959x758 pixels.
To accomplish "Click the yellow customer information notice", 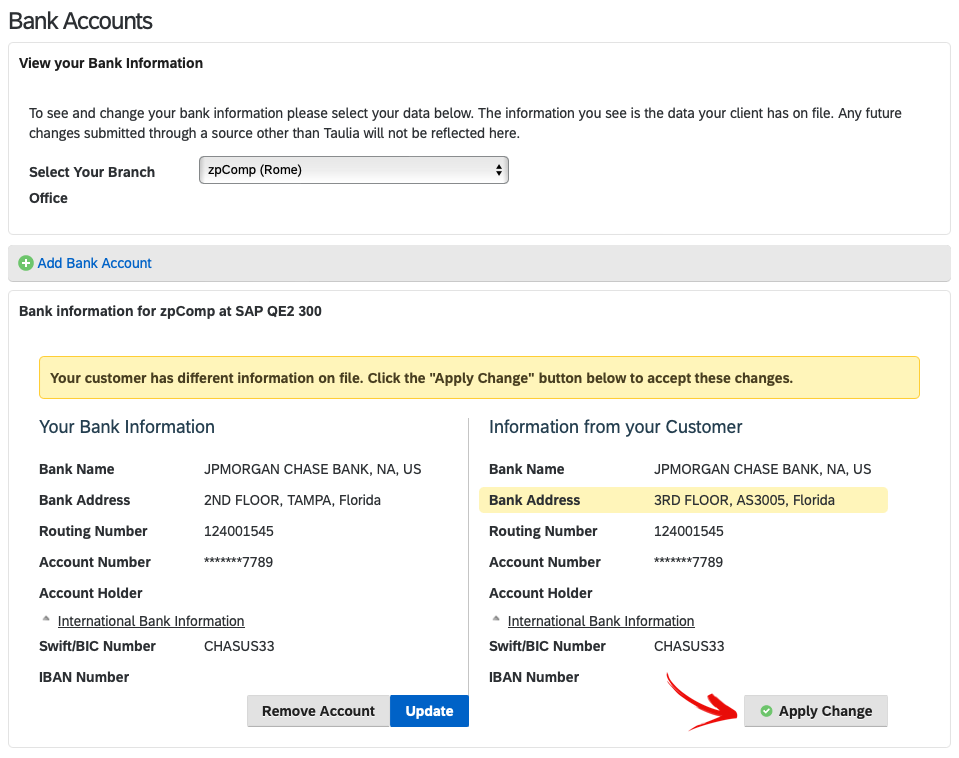I will pyautogui.click(x=479, y=377).
